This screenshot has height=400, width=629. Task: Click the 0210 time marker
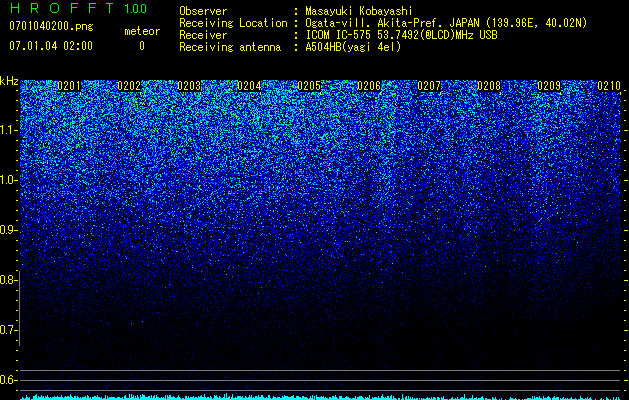[x=609, y=86]
